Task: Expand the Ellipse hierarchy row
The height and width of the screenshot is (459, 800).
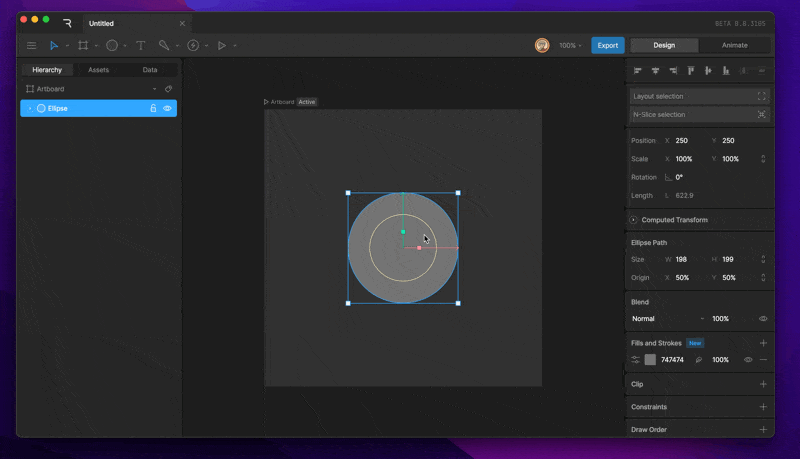Action: (x=30, y=108)
